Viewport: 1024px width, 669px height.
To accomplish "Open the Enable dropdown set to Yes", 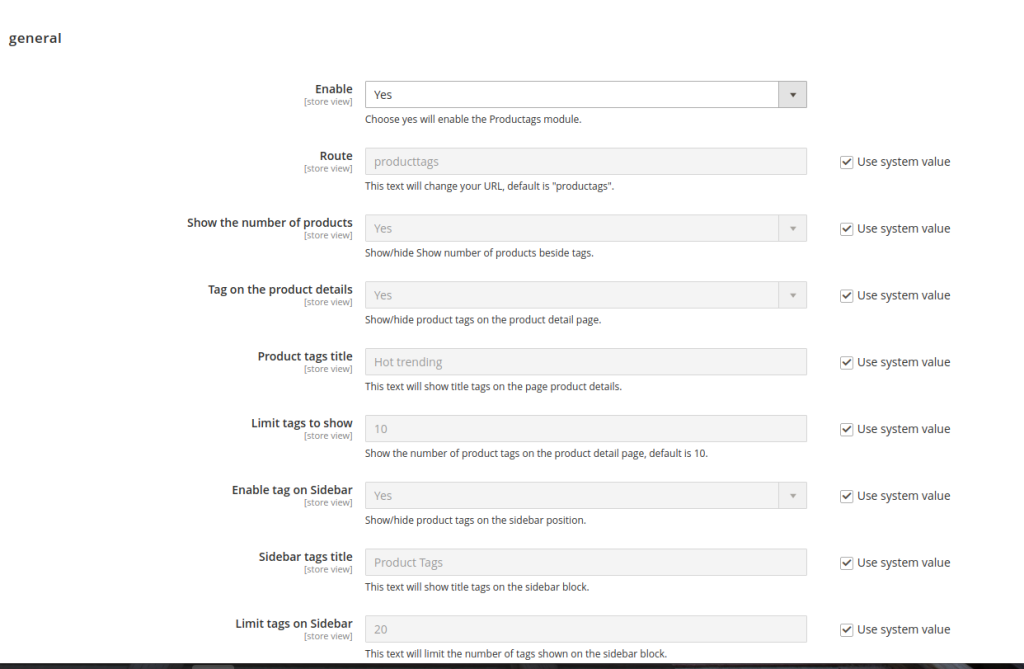I will 571,95.
